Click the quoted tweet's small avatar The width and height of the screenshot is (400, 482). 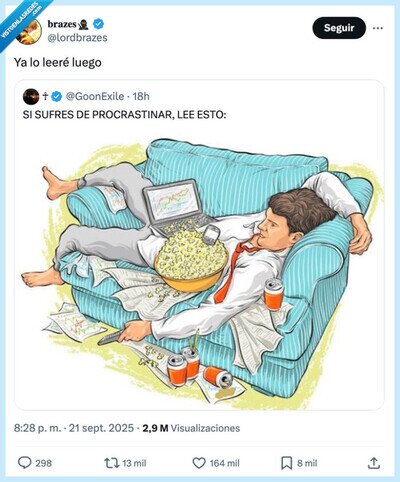click(31, 97)
